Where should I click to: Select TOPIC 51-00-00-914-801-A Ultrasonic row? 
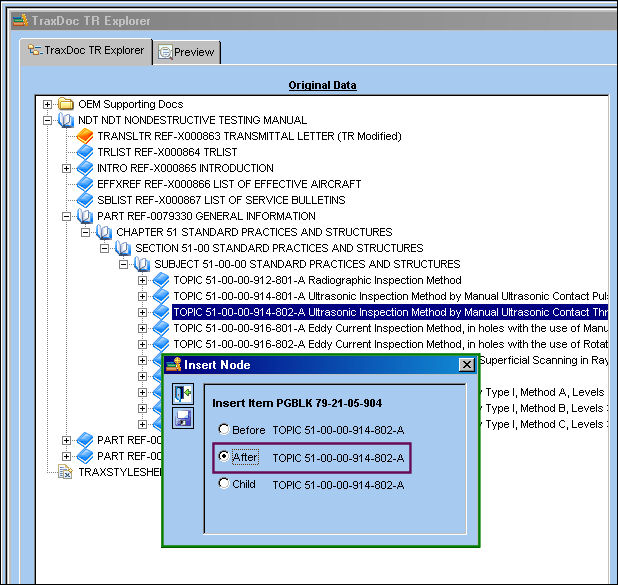(390, 296)
